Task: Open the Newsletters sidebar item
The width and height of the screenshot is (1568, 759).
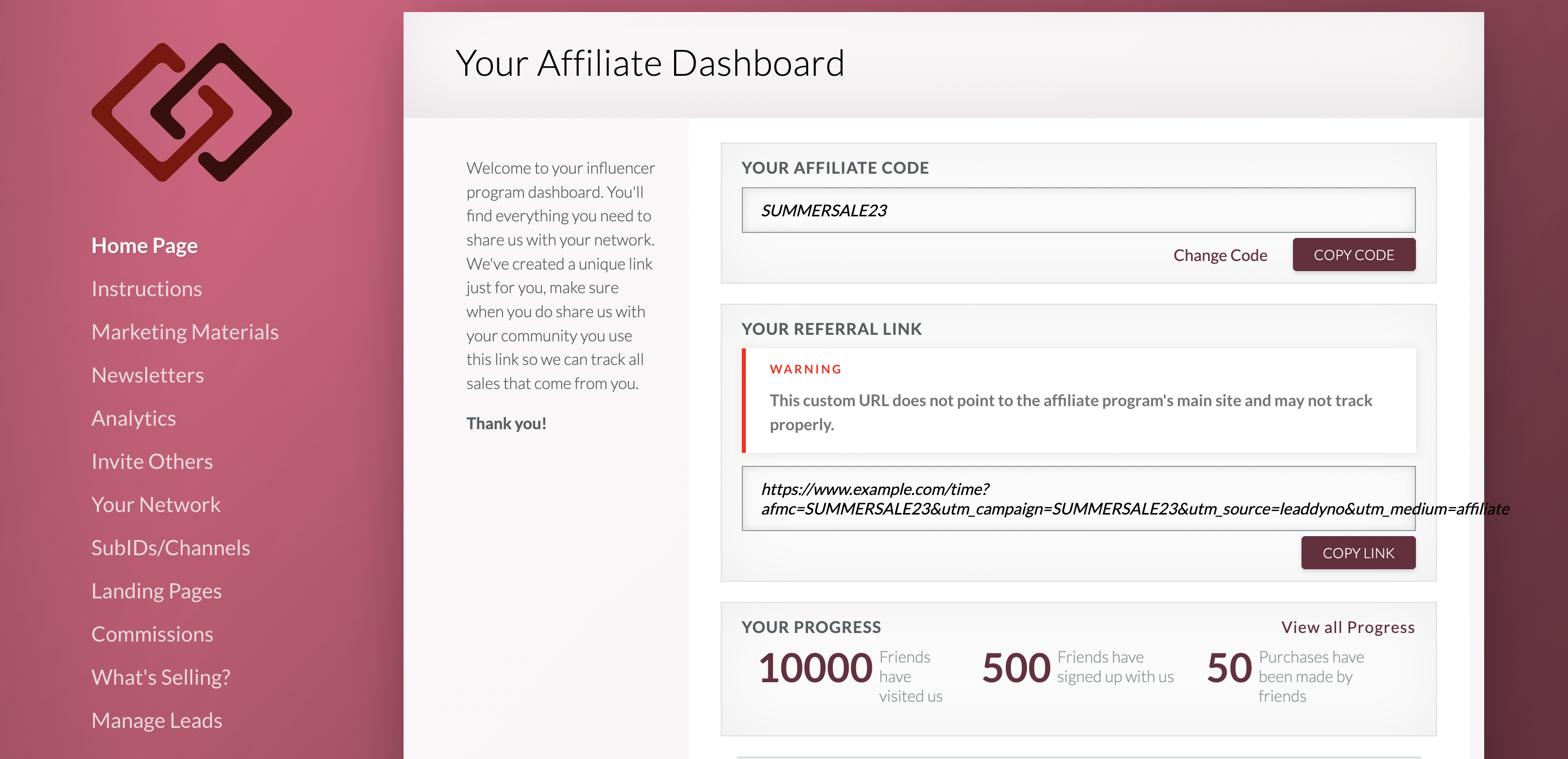Action: (148, 374)
